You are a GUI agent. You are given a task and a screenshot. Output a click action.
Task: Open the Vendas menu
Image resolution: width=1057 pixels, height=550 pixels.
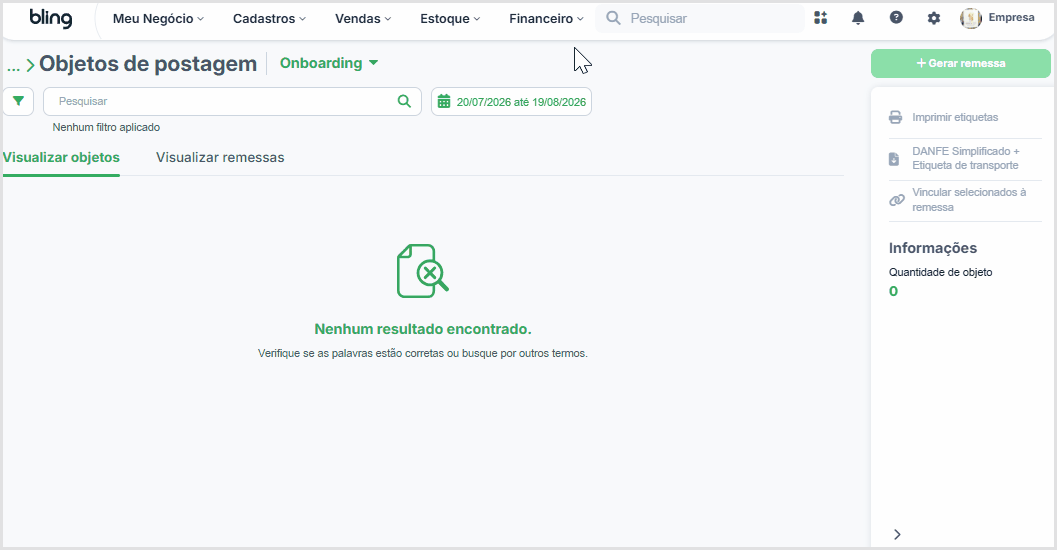[363, 19]
